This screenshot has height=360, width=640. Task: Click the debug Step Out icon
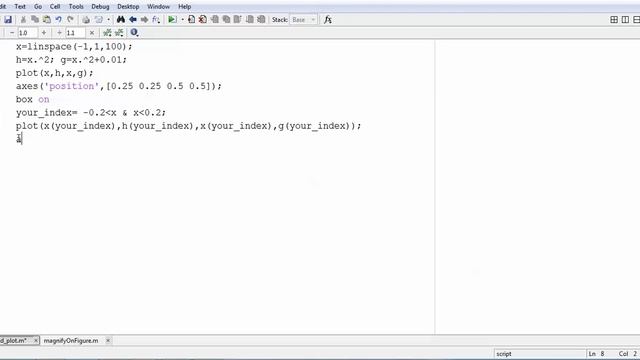tap(238, 20)
